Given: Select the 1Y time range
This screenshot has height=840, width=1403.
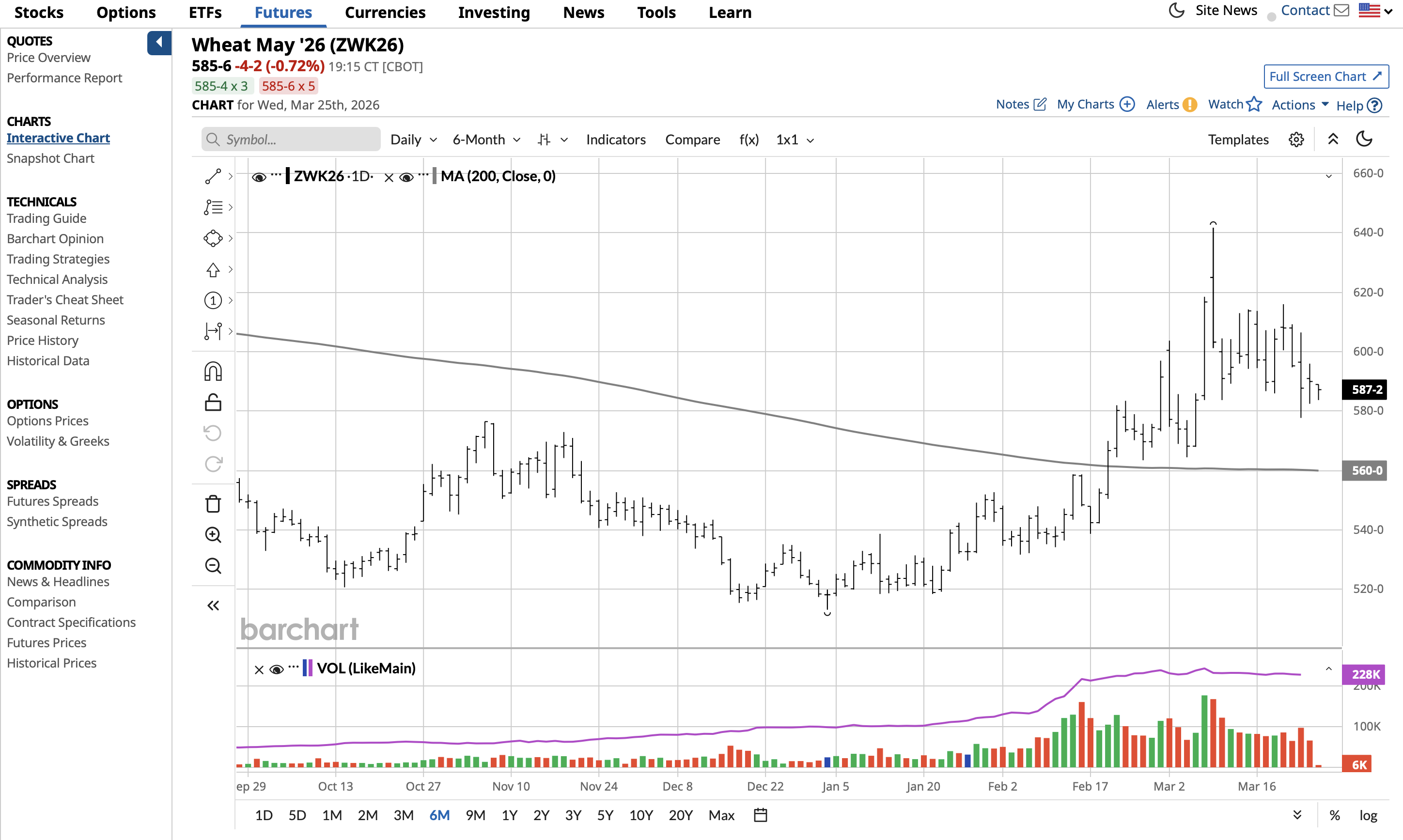Looking at the screenshot, I should click(x=509, y=815).
